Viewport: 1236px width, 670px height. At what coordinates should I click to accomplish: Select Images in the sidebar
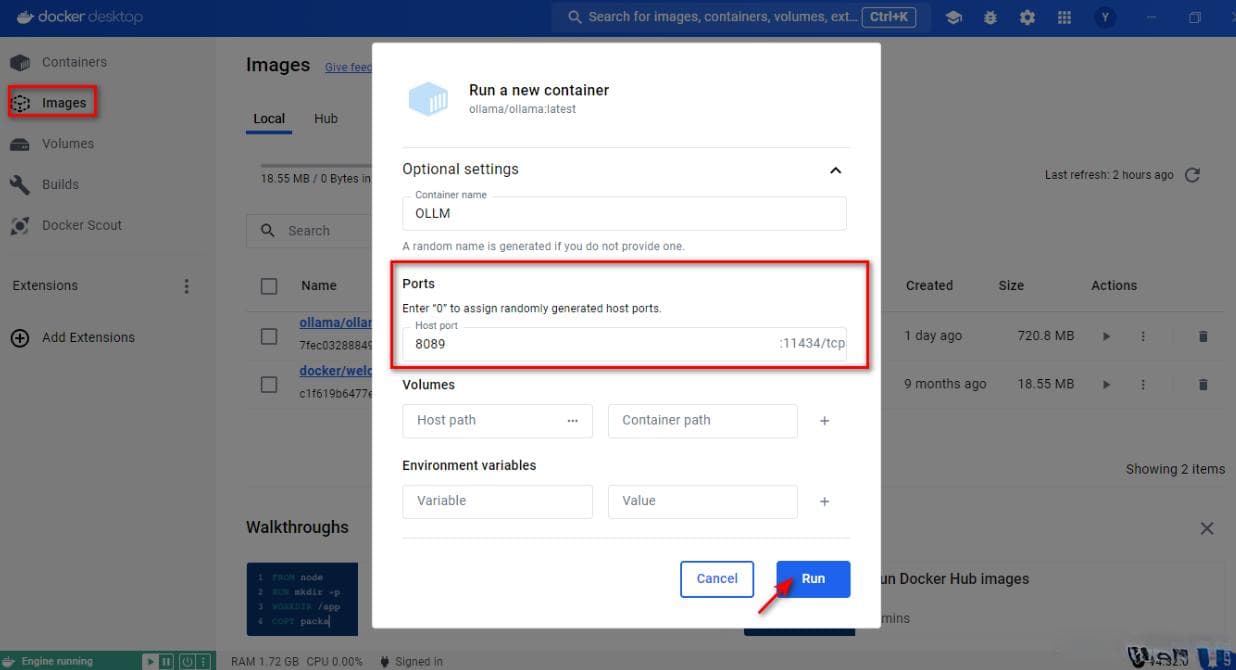pos(63,103)
